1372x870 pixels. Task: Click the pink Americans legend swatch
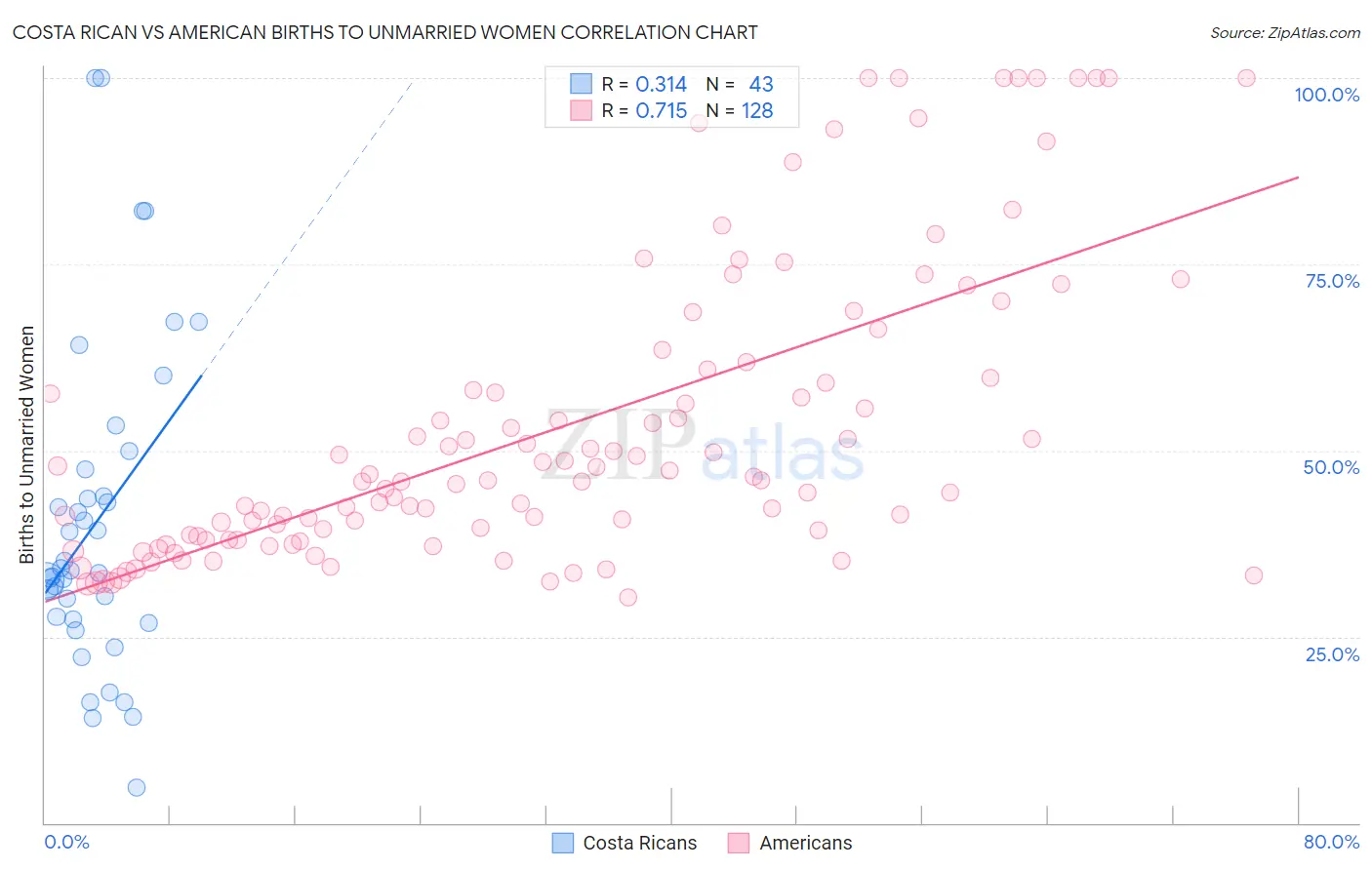pyautogui.click(x=739, y=843)
